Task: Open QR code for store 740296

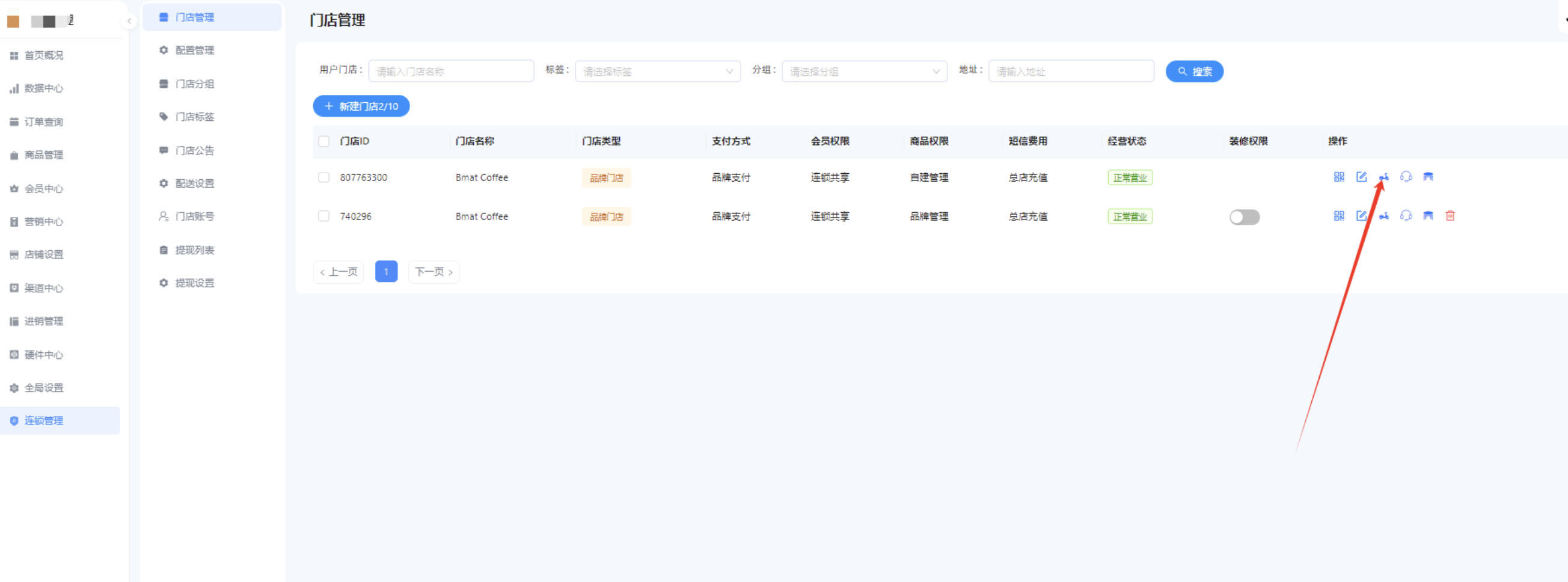Action: pos(1338,215)
